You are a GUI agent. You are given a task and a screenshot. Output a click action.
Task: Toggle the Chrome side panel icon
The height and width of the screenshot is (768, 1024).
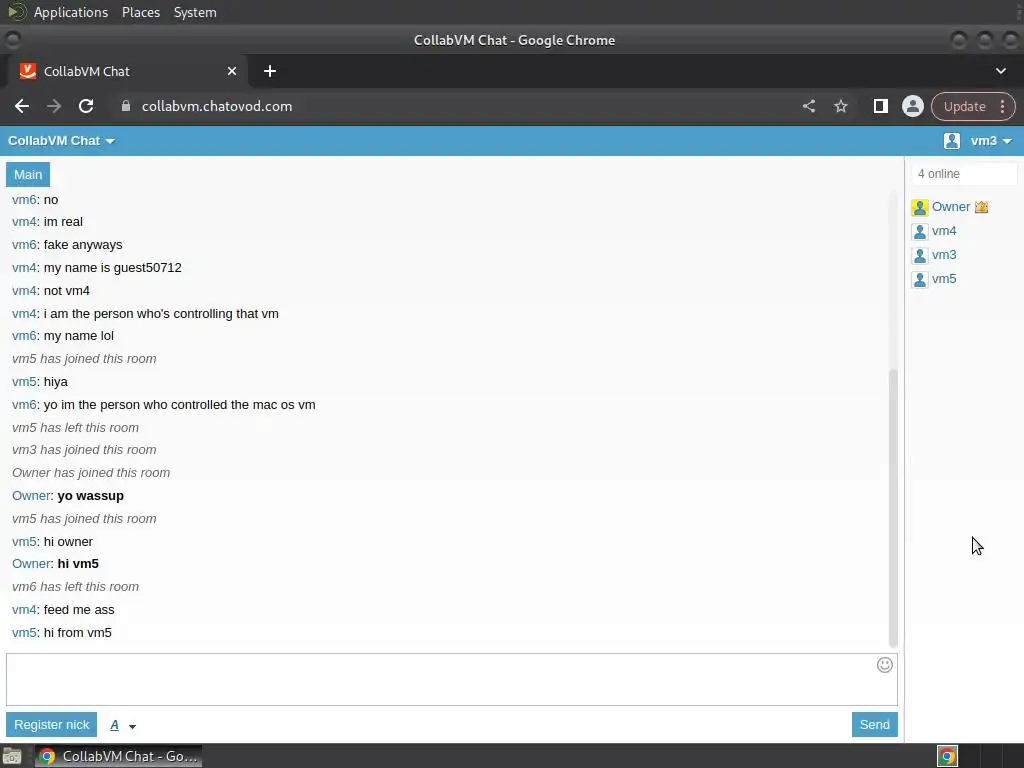click(880, 106)
